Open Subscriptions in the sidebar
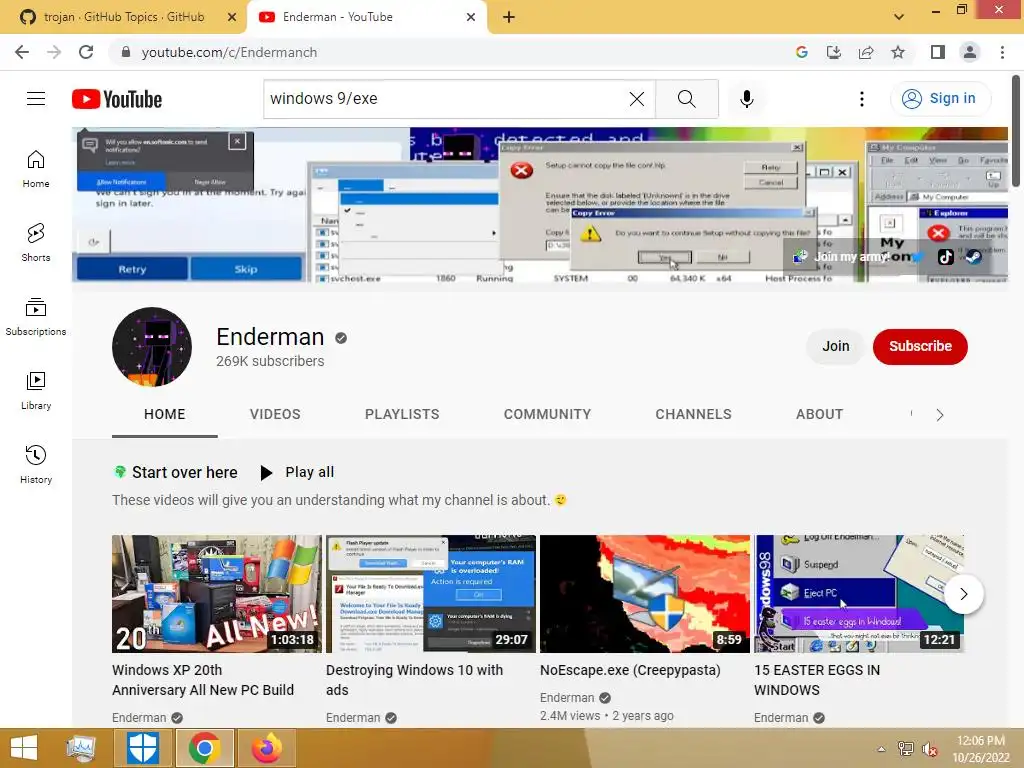The height and width of the screenshot is (768, 1024). point(36,317)
